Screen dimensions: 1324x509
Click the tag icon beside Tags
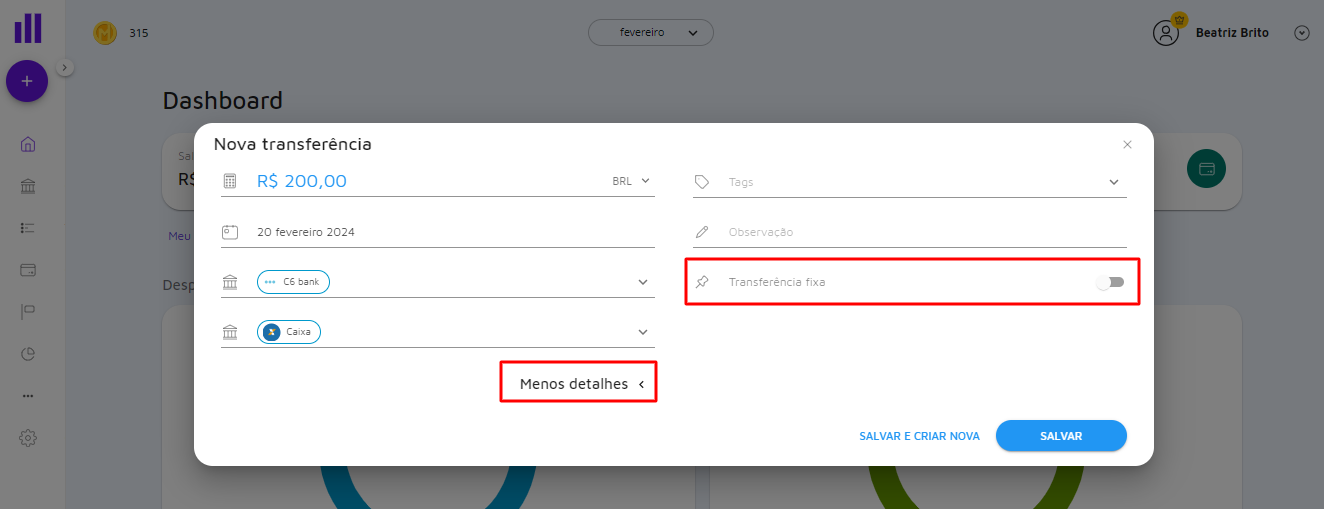[702, 182]
